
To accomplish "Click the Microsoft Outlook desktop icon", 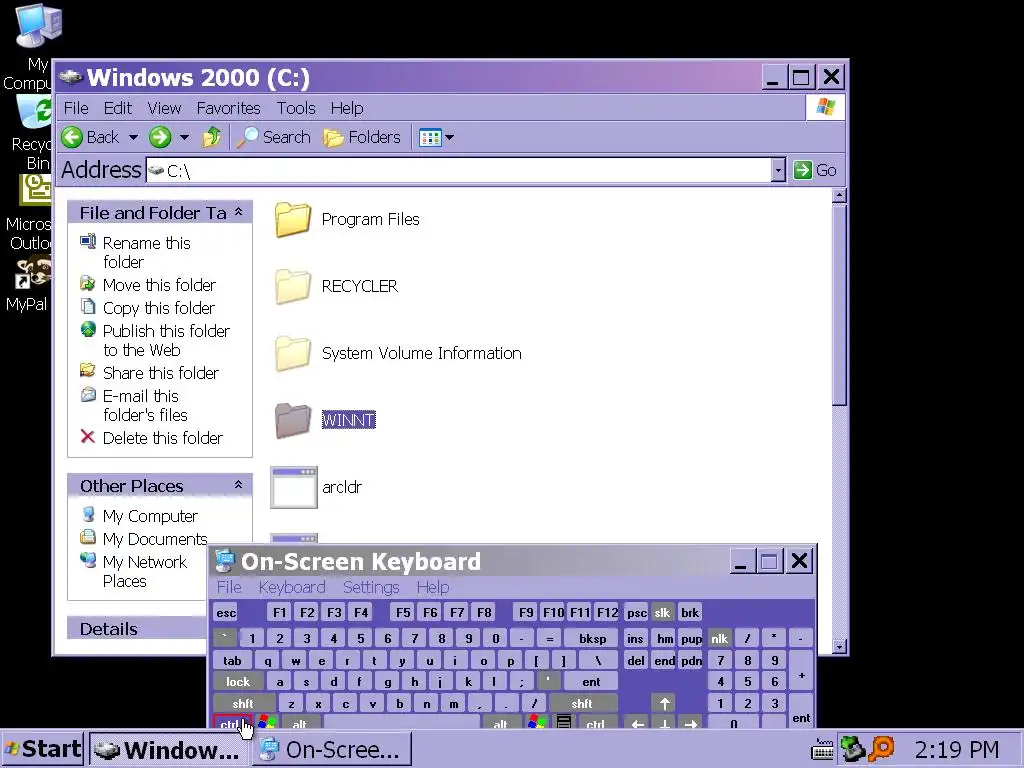I will [35, 190].
